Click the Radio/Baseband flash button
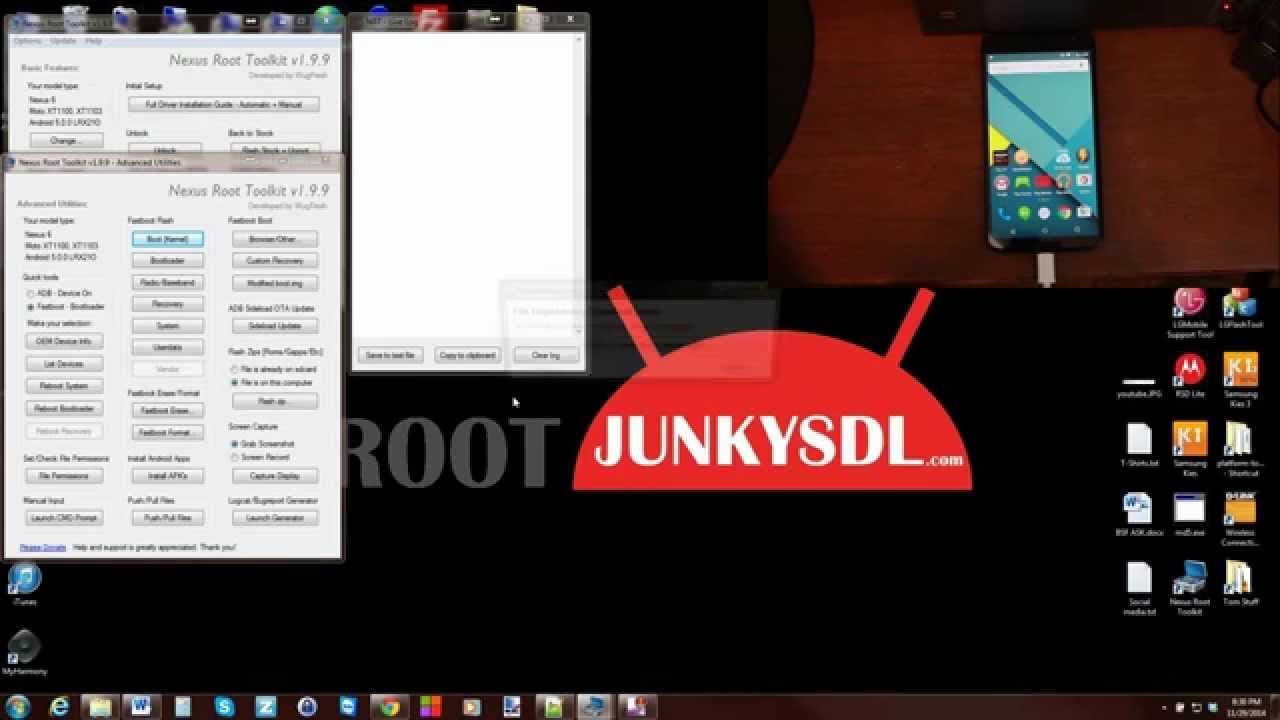This screenshot has width=1280, height=720. 168,283
